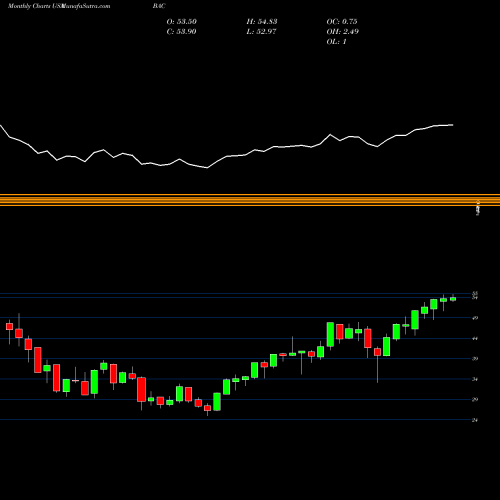500x500 pixels.
Task: Click the open value 'O: 53.50'
Action: pos(182,22)
